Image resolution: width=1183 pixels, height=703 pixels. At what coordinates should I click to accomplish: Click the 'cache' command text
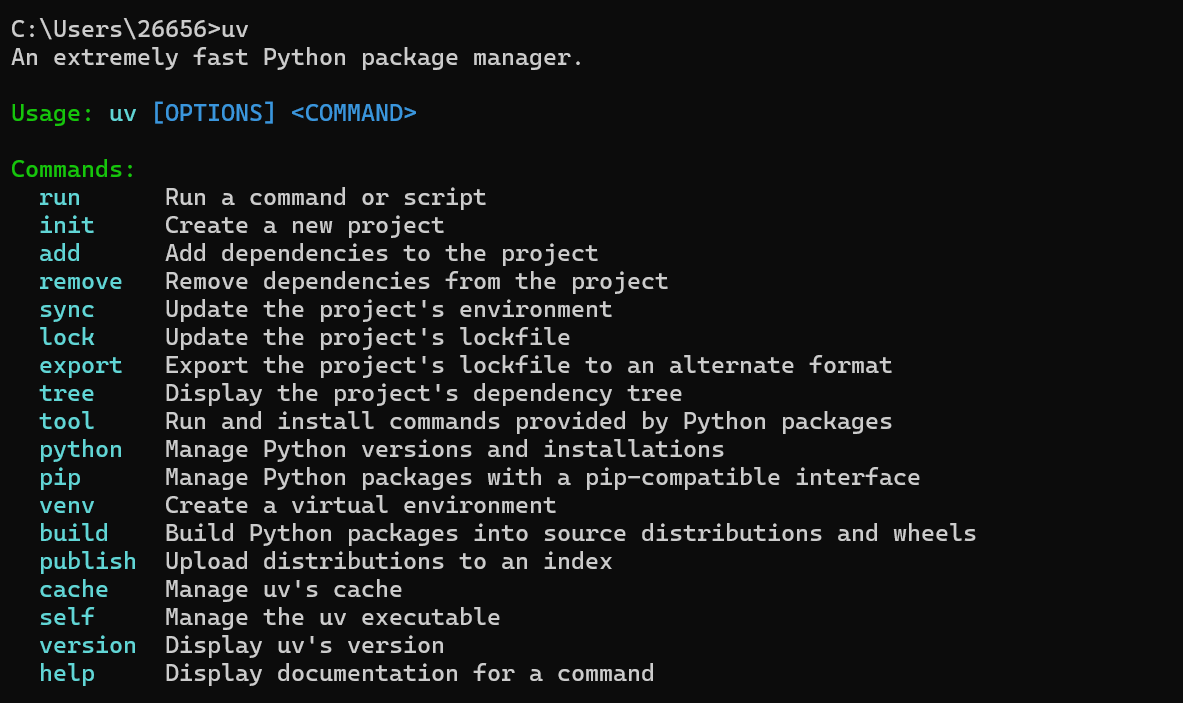pyautogui.click(x=74, y=589)
